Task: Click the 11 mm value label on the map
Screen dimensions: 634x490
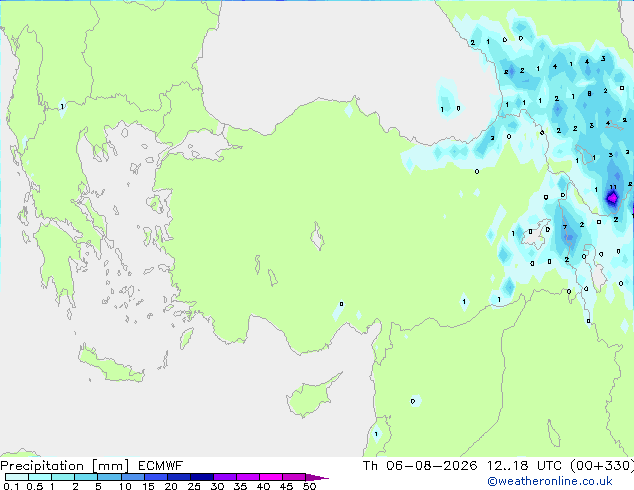Action: 613,187
